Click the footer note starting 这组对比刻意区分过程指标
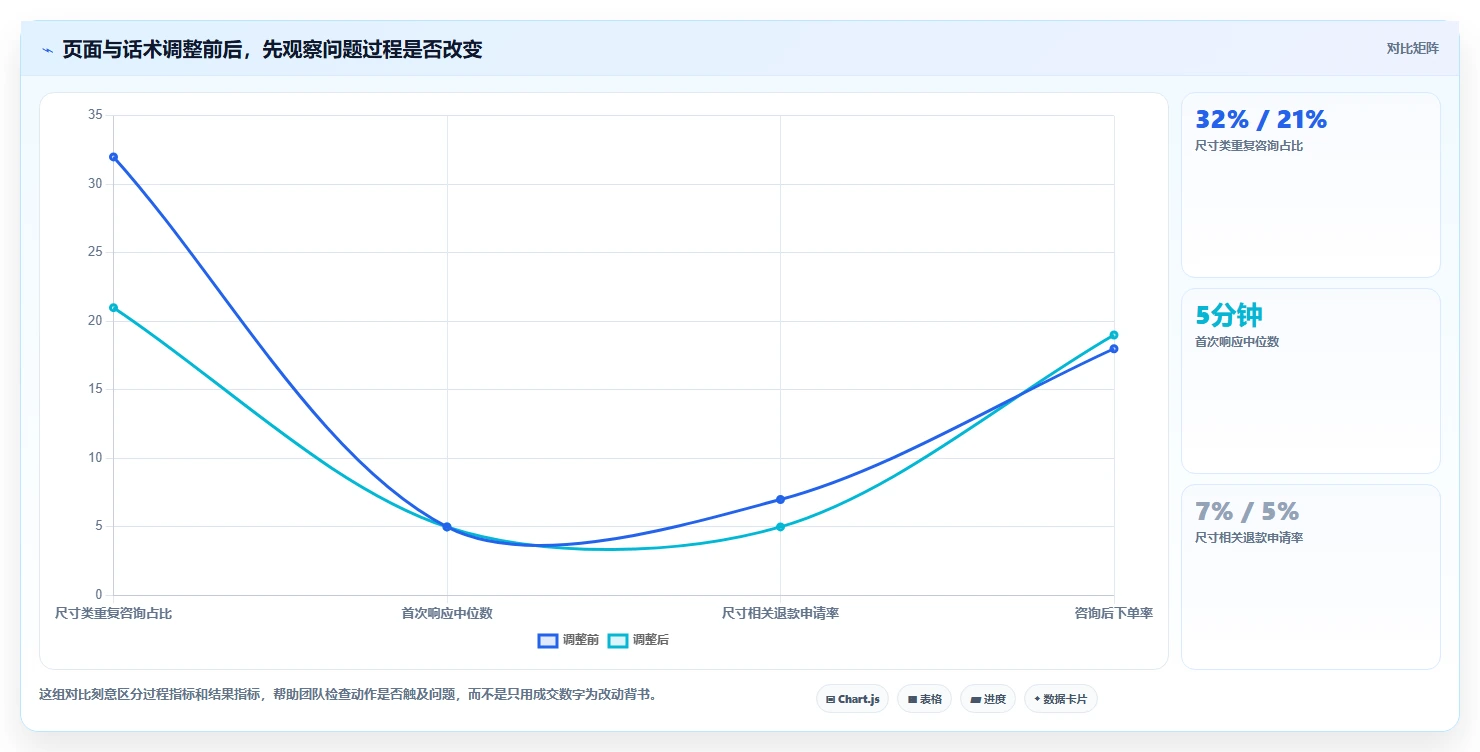The height and width of the screenshot is (752, 1480). click(x=351, y=694)
